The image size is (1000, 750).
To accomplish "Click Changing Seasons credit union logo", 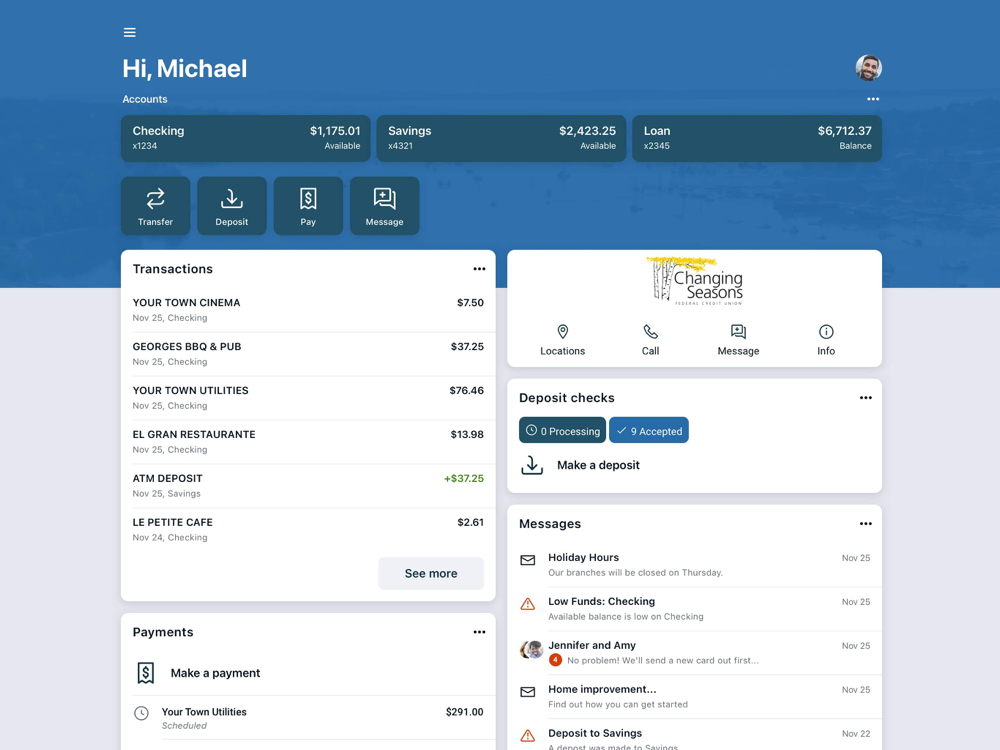I will point(695,281).
